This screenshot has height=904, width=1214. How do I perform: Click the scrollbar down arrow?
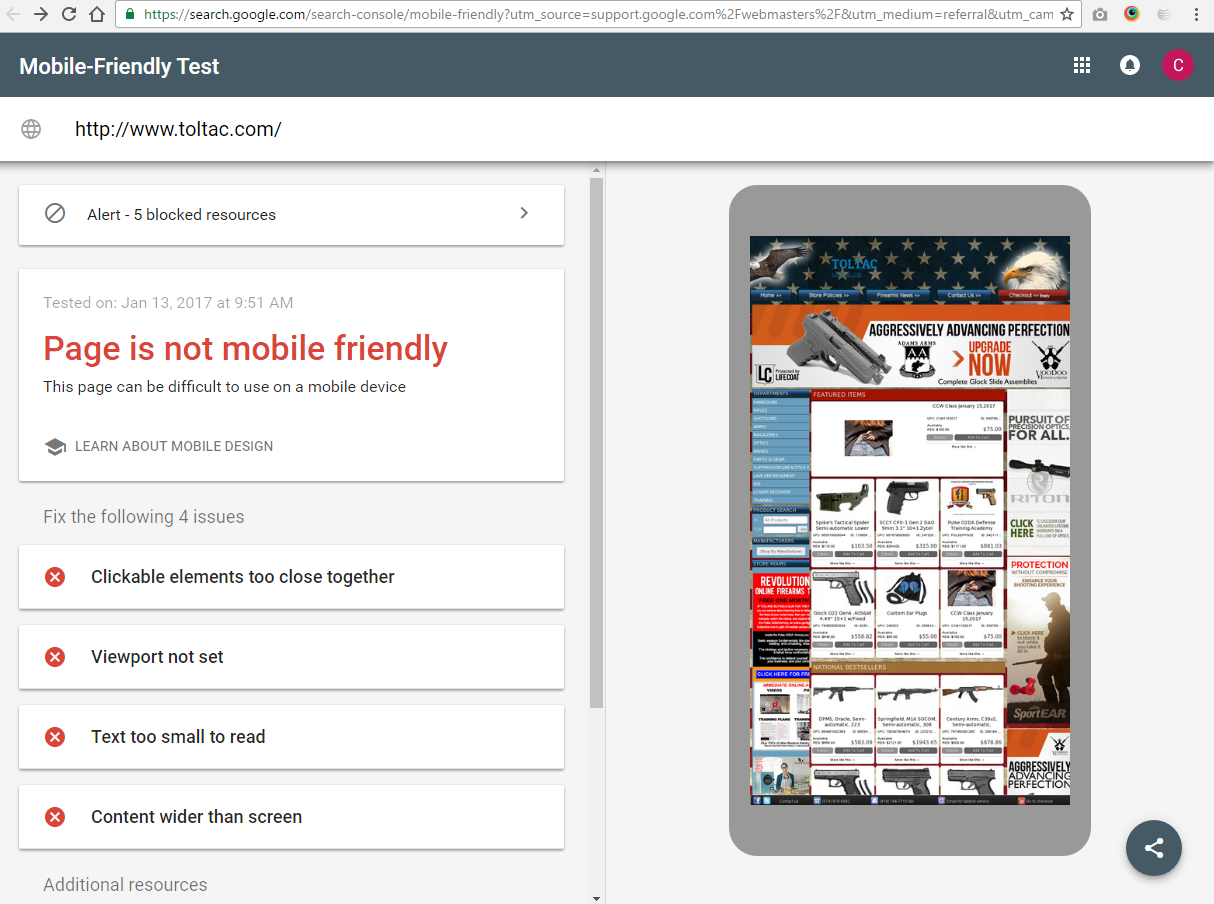(596, 897)
